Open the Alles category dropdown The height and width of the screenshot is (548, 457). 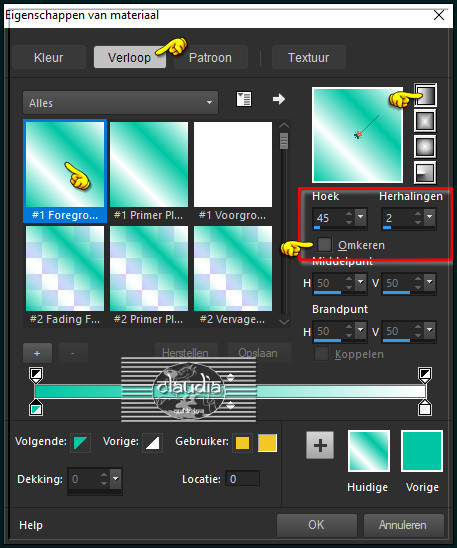tap(120, 103)
